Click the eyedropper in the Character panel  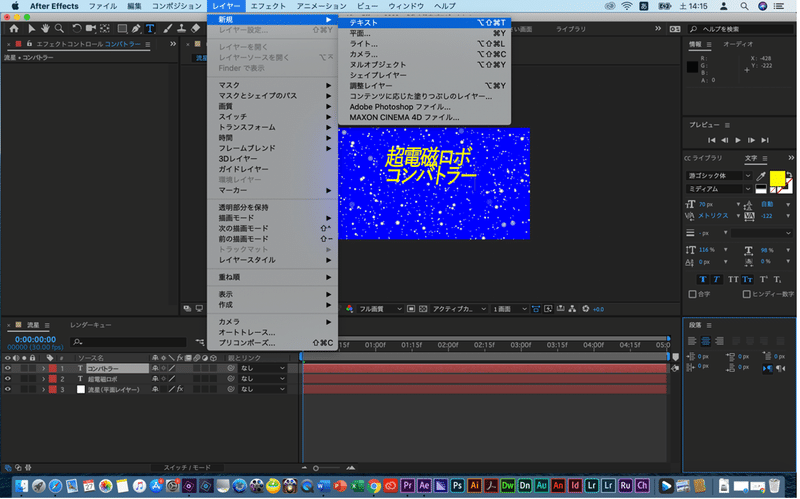pyautogui.click(x=761, y=176)
